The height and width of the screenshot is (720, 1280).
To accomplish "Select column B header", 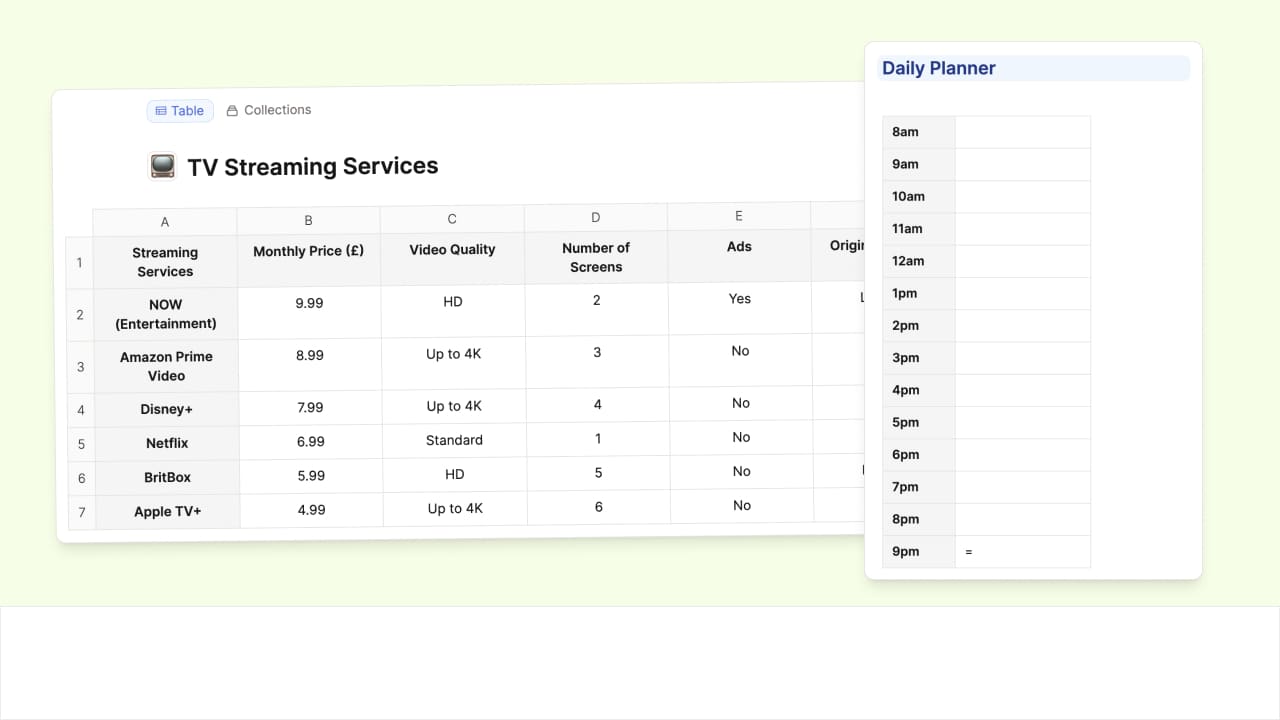I will (308, 220).
